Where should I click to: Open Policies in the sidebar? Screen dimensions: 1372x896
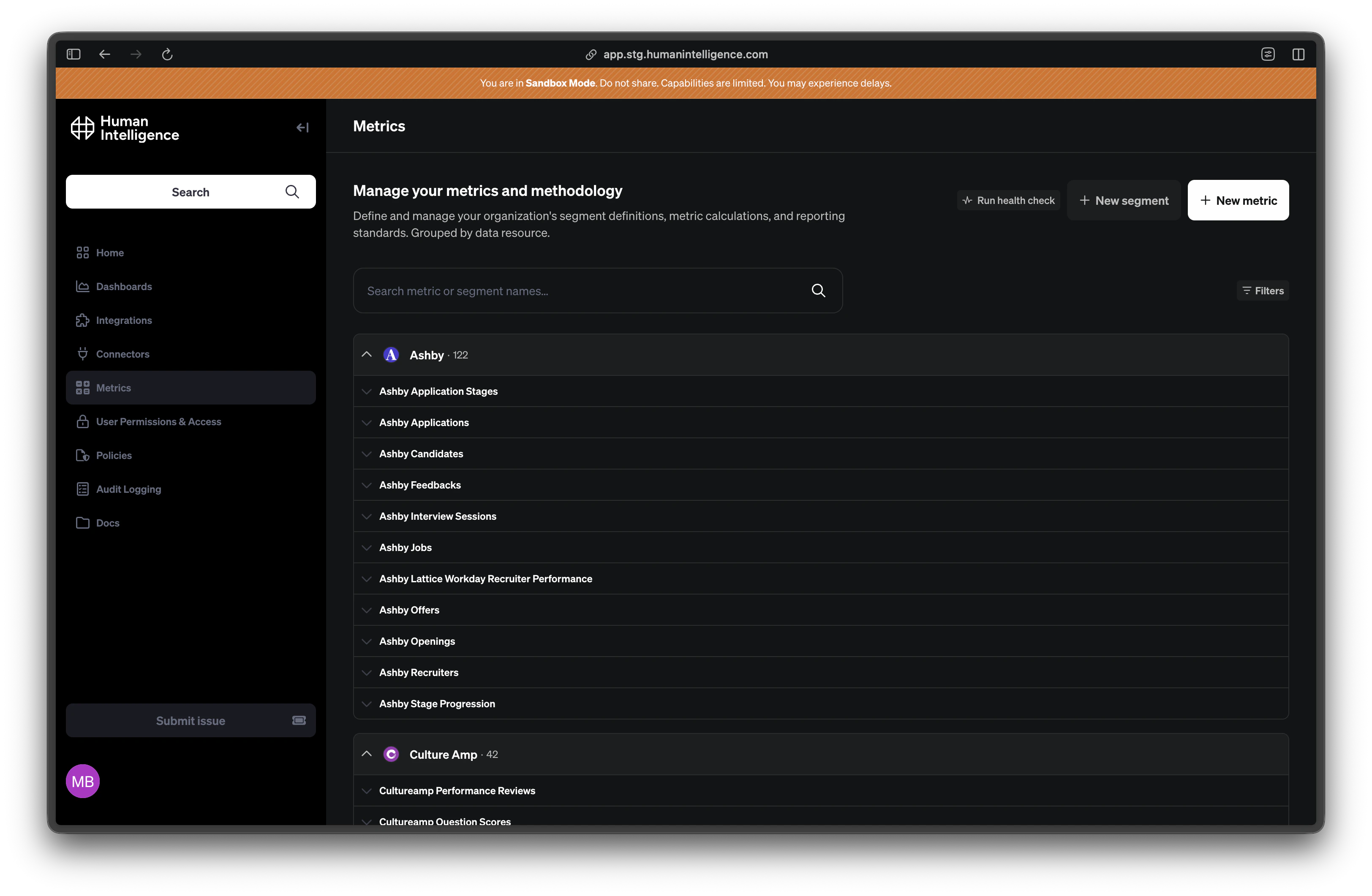191,455
